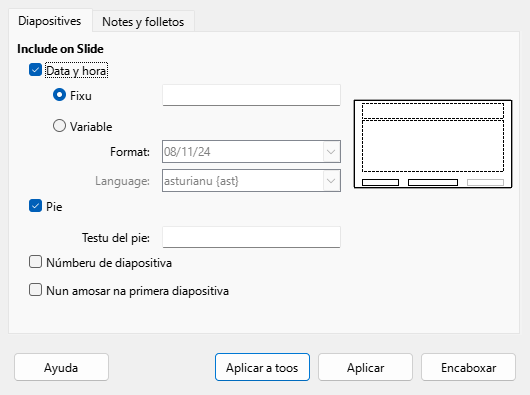Image resolution: width=530 pixels, height=395 pixels.
Task: Click the Include on Slide heading
Action: click(61, 49)
